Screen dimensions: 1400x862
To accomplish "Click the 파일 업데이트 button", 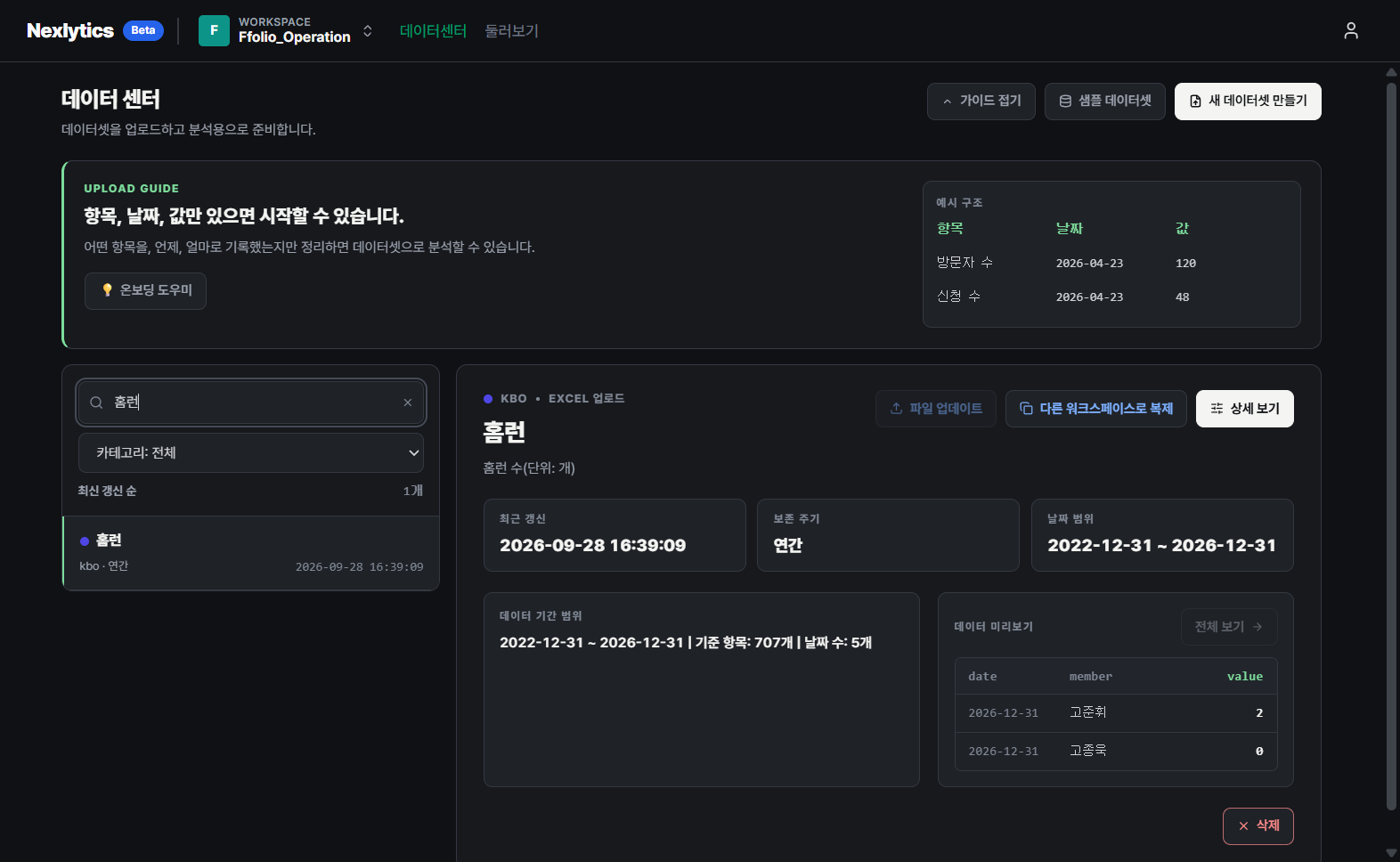I will 935,409.
